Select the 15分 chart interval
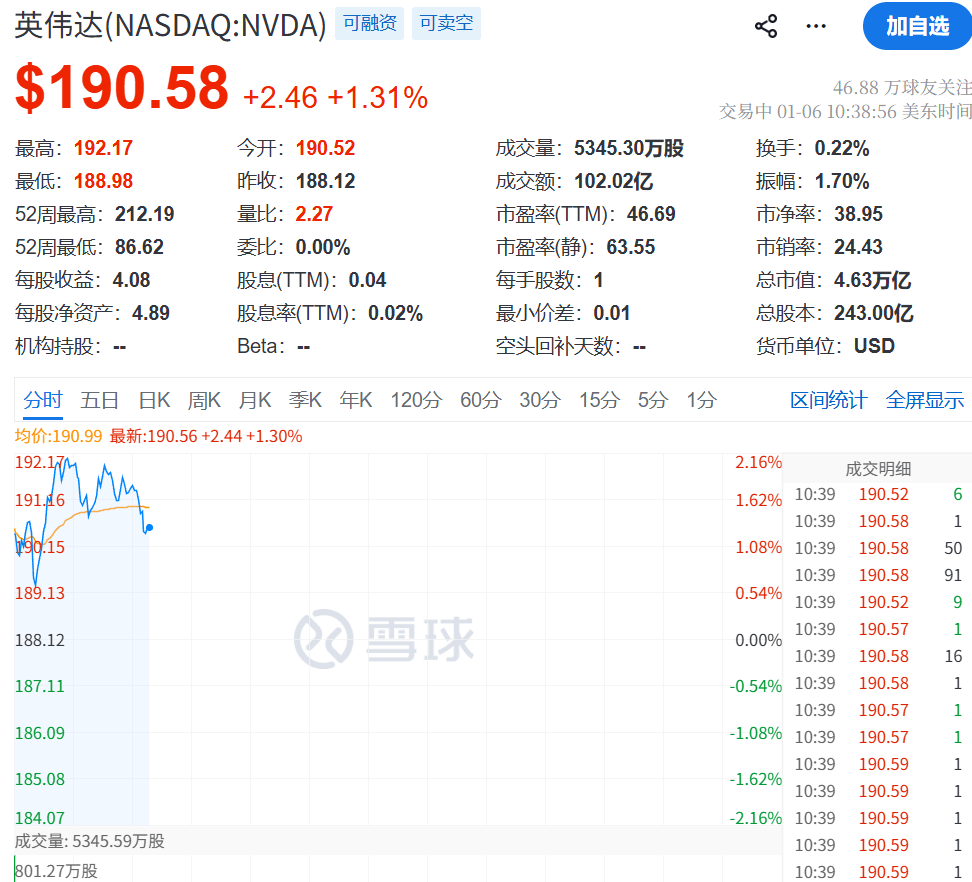 (x=599, y=400)
